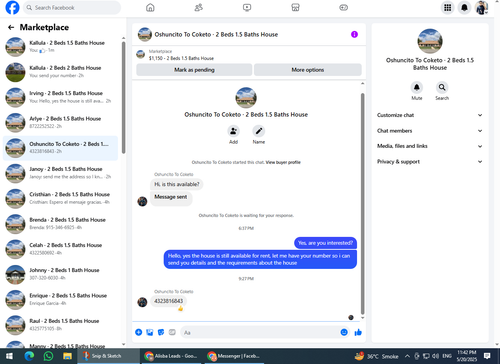Open listing thumbnail in right info panel
The width and height of the screenshot is (500, 364).
point(430,41)
